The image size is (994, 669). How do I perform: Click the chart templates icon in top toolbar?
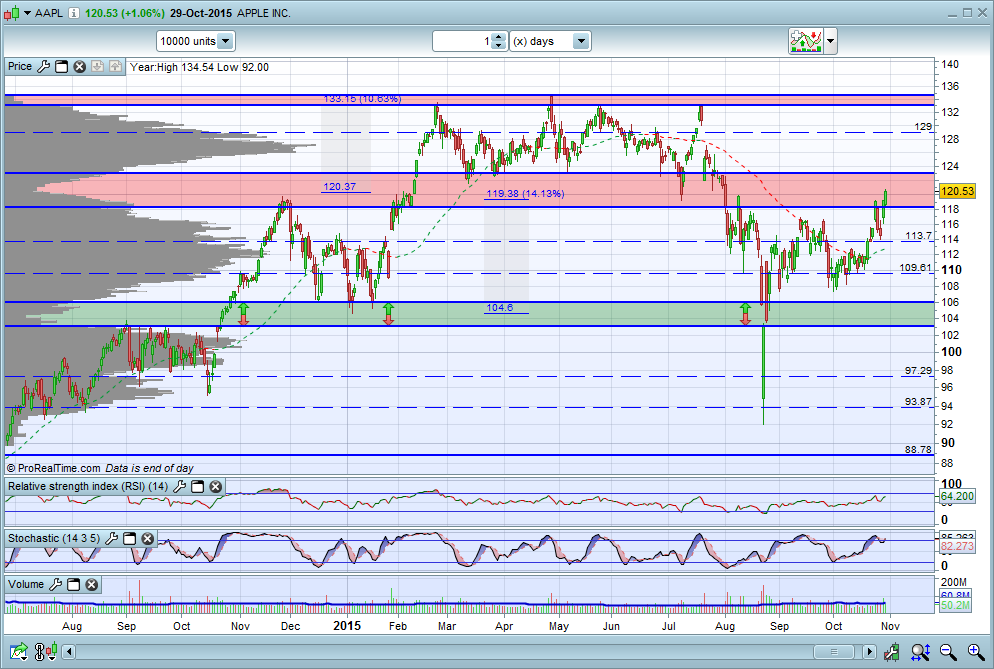tap(806, 41)
